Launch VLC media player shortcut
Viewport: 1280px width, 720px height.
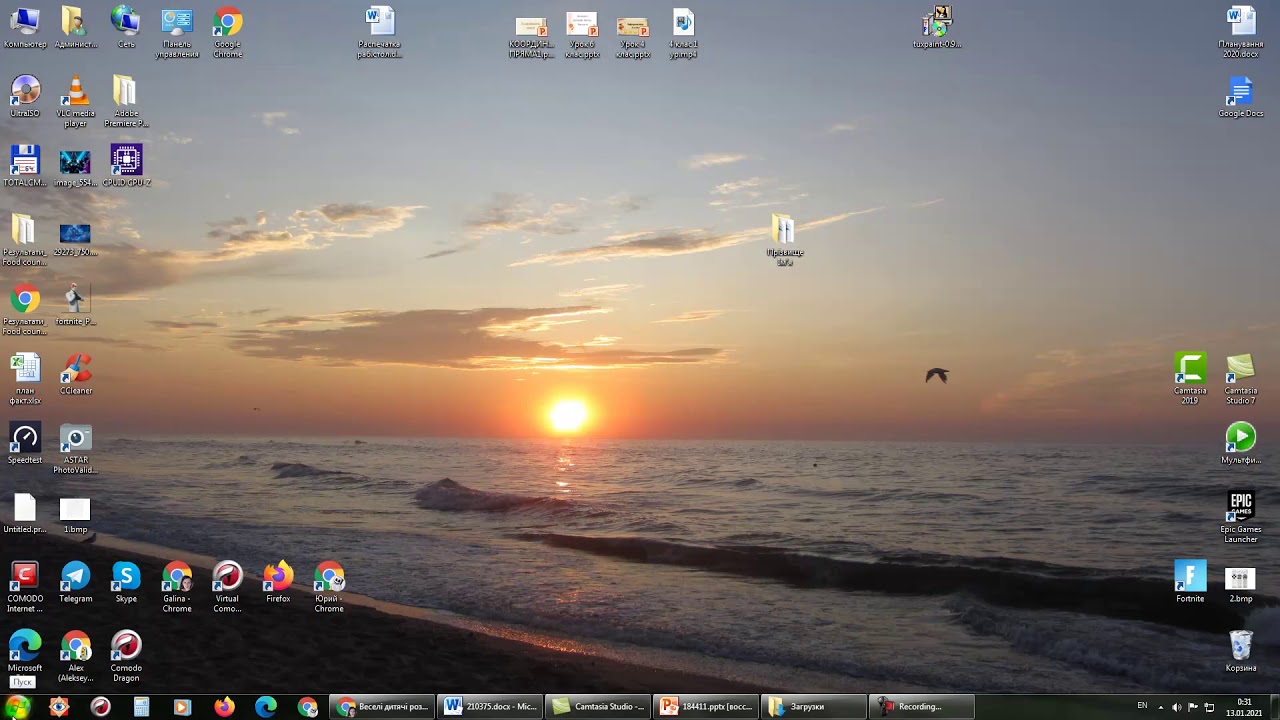(75, 102)
